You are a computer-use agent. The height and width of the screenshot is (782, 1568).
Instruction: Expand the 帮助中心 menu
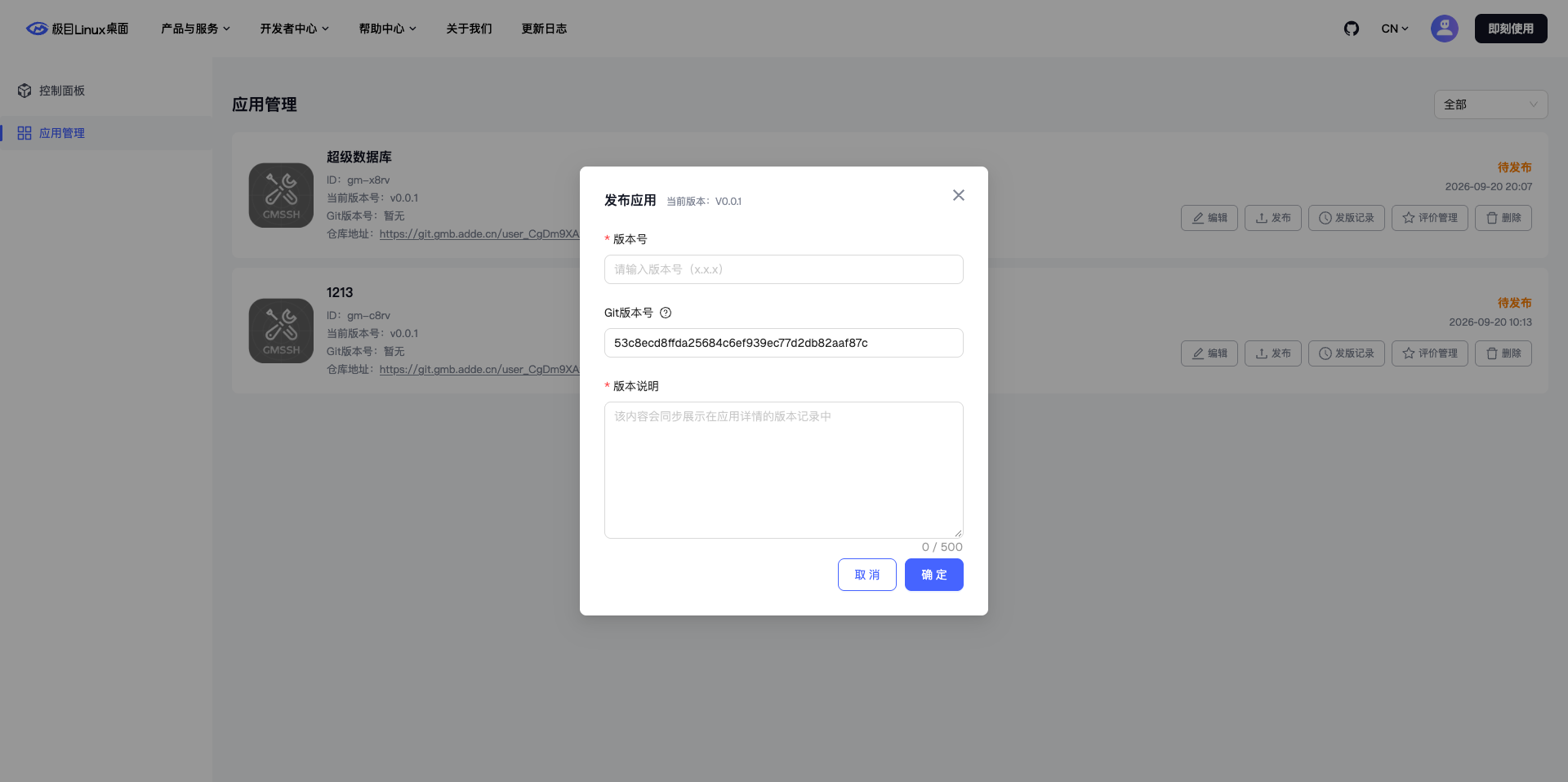pos(388,29)
